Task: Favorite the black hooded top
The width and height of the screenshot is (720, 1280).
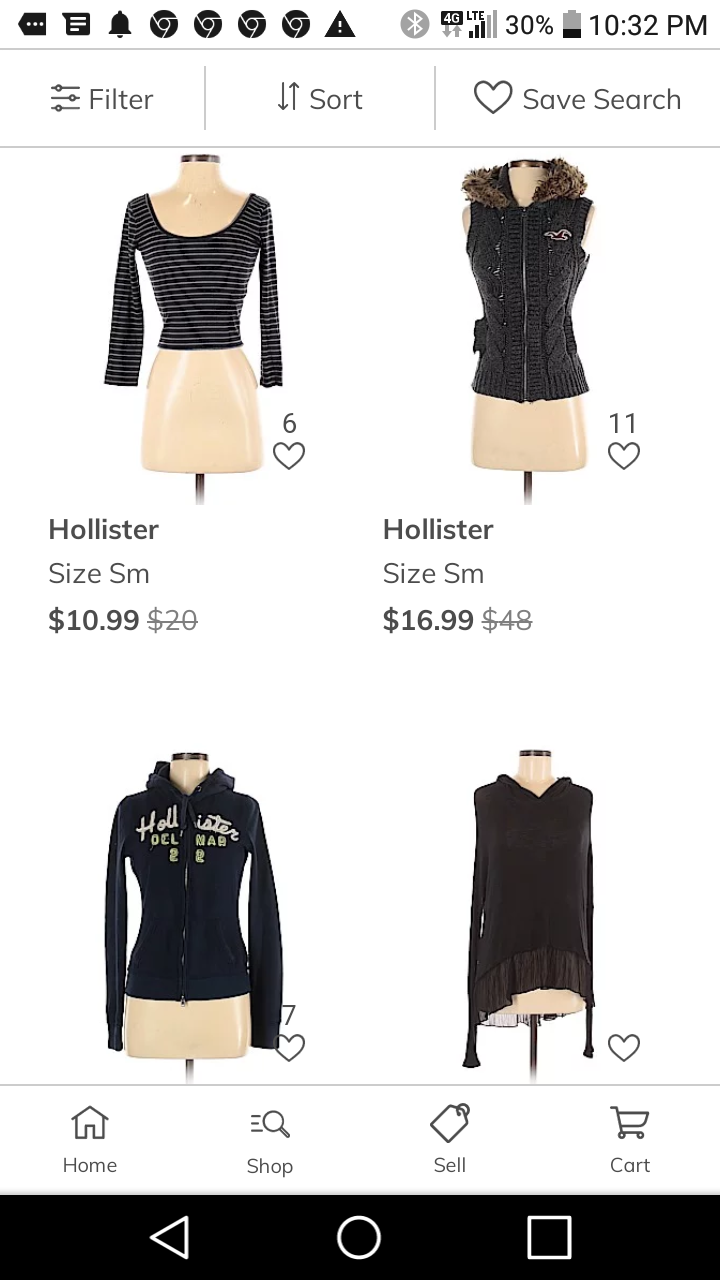Action: [x=624, y=1048]
